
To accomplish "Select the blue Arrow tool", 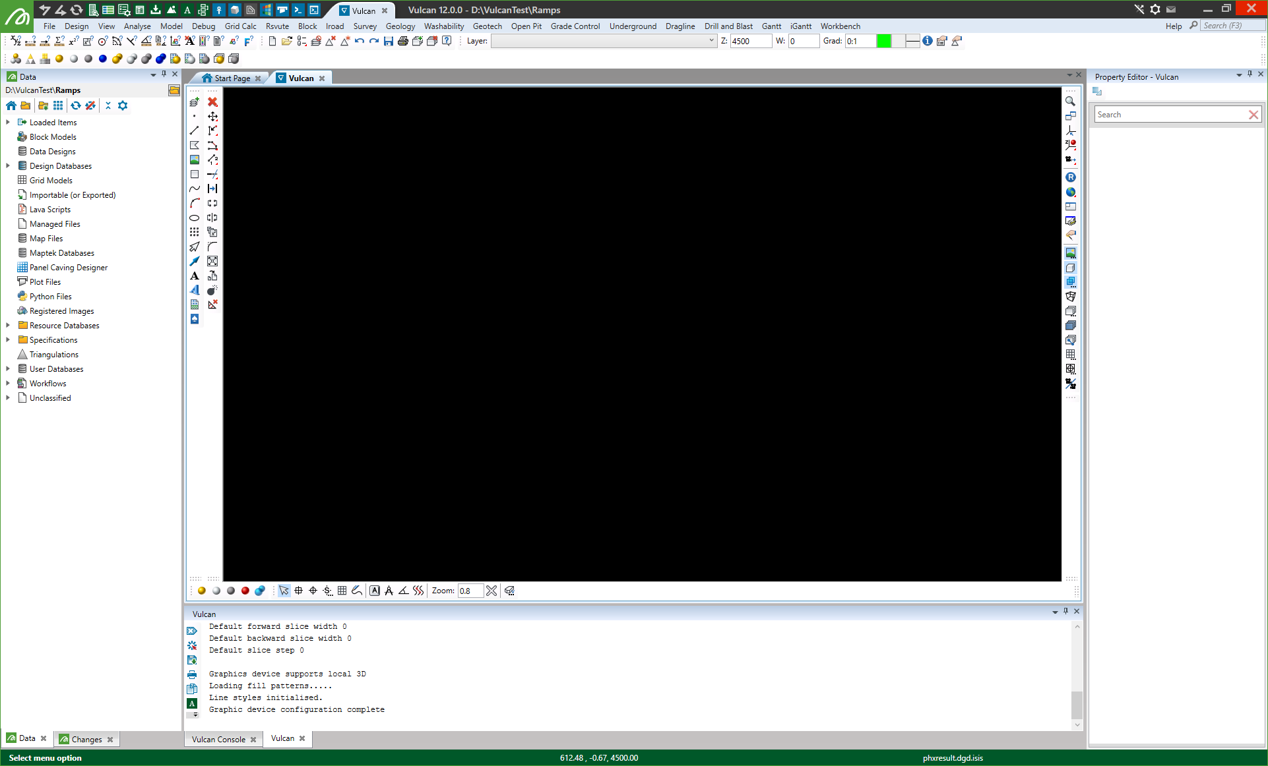I will (195, 261).
